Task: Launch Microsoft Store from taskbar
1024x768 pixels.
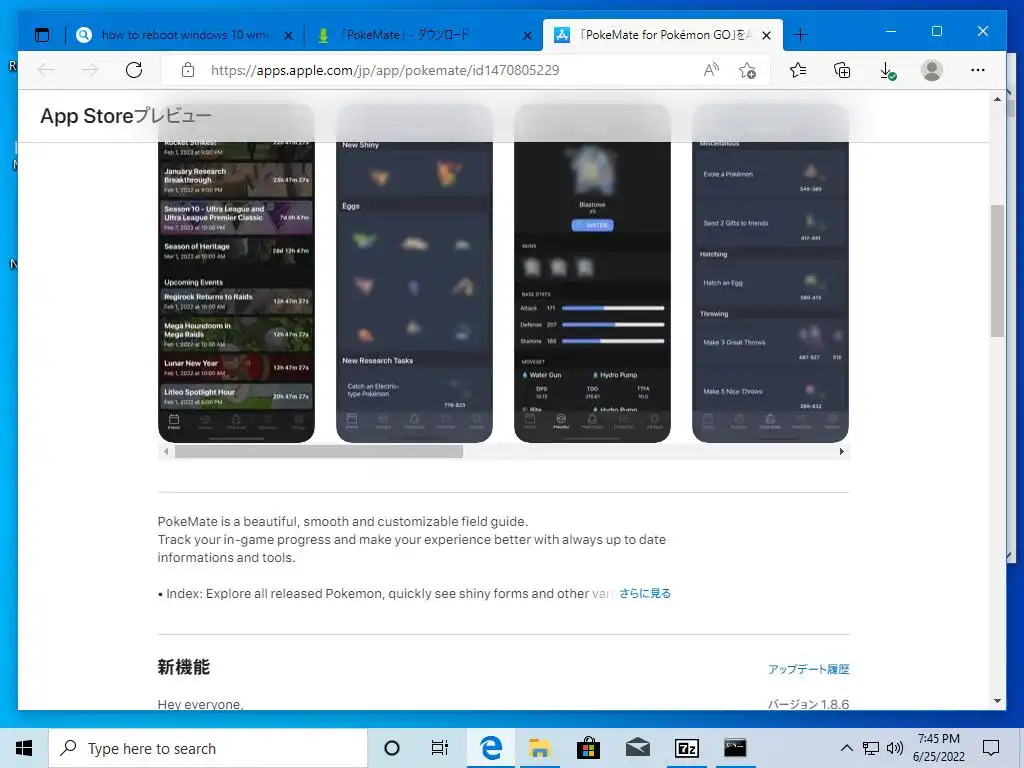Action: tap(588, 748)
